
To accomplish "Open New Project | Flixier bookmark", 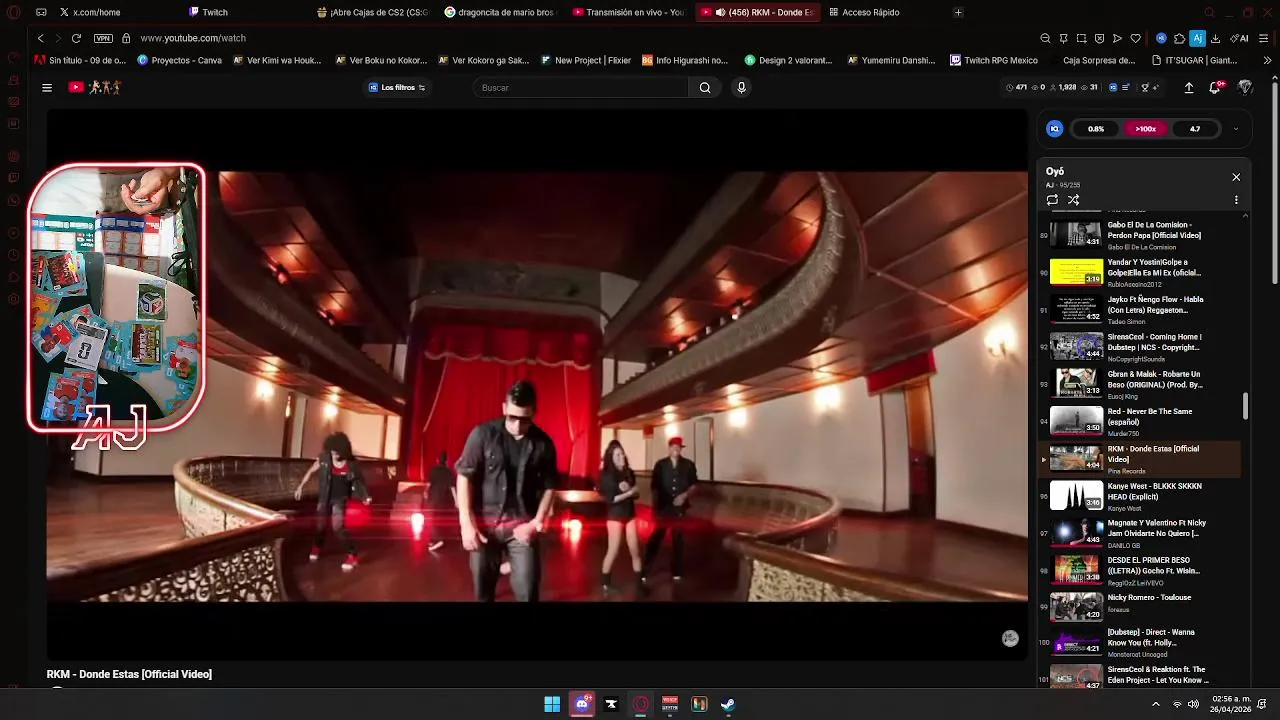I will pyautogui.click(x=586, y=60).
